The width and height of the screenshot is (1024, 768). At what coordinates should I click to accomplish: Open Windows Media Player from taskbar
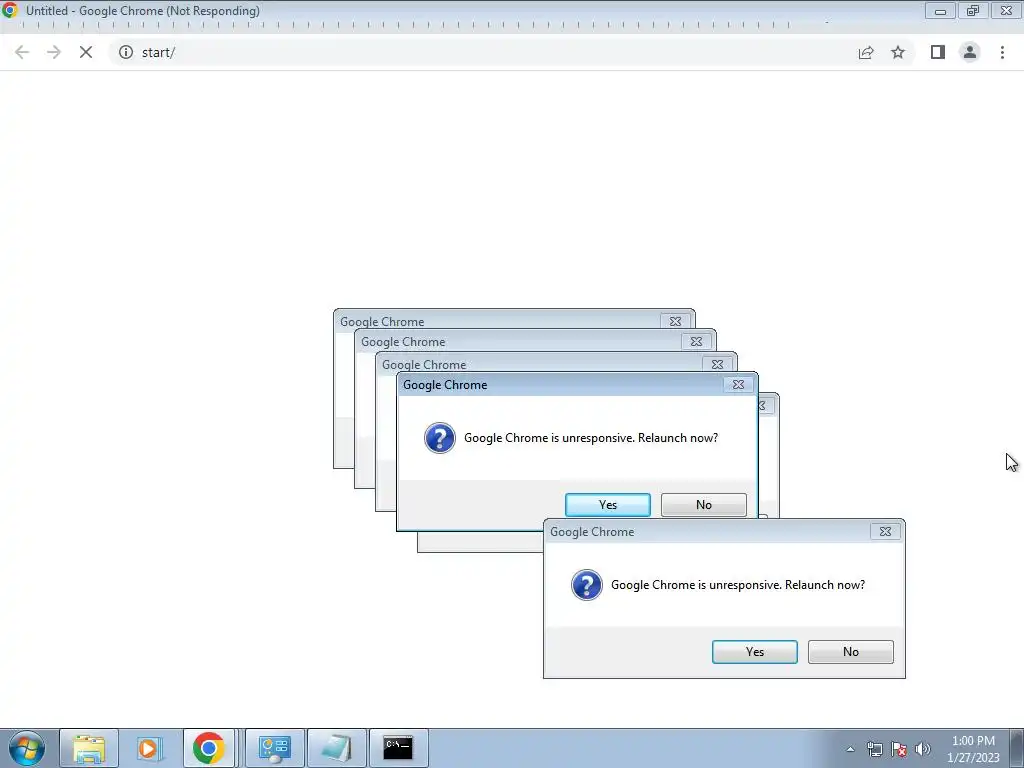tap(148, 748)
